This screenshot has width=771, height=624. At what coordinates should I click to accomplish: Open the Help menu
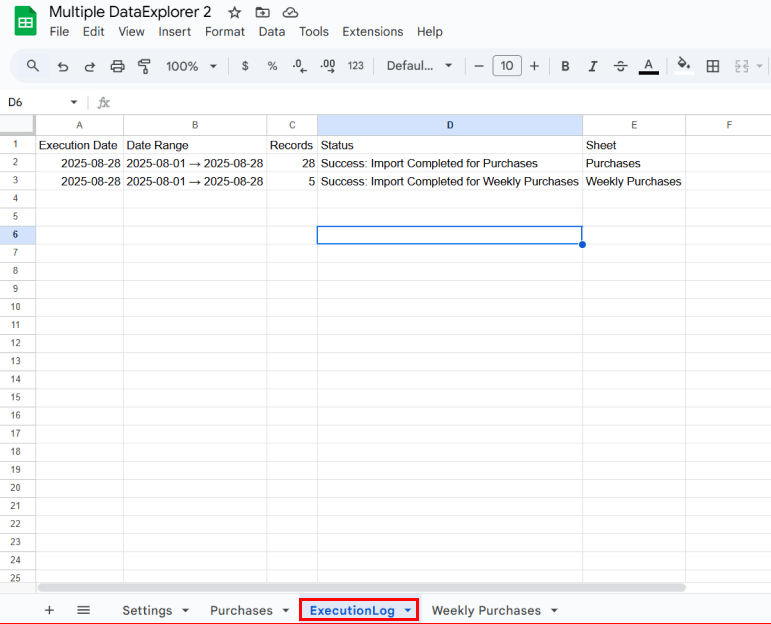[430, 31]
